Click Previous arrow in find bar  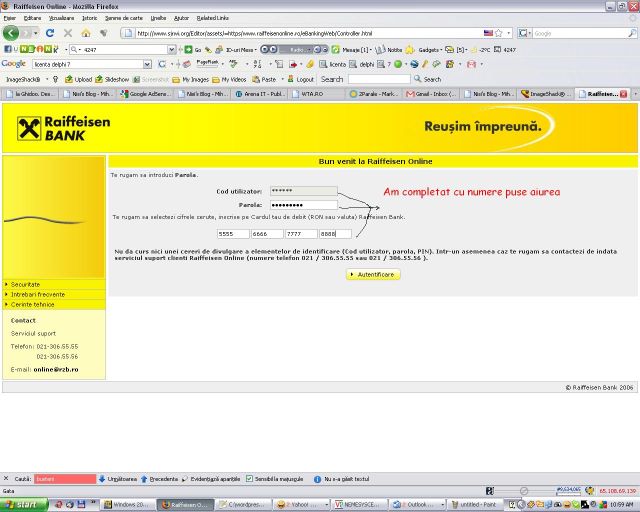(x=159, y=479)
